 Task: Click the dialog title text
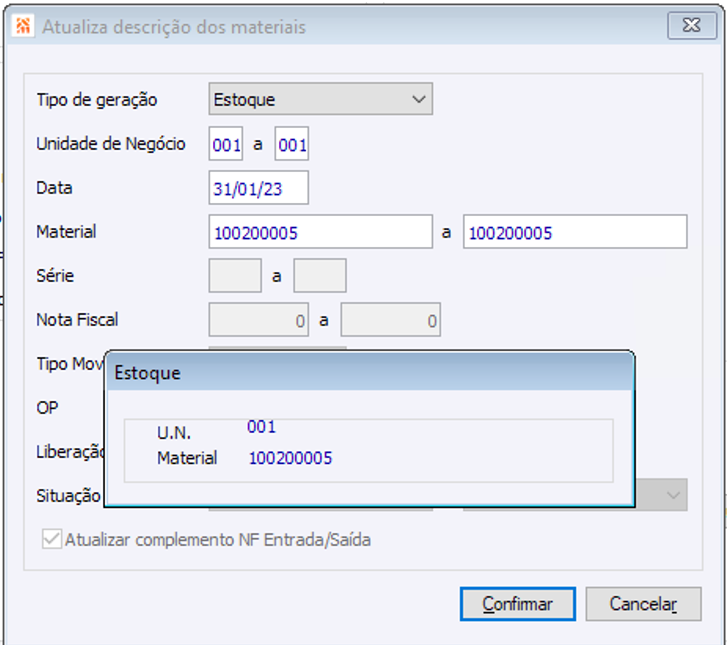[x=174, y=27]
